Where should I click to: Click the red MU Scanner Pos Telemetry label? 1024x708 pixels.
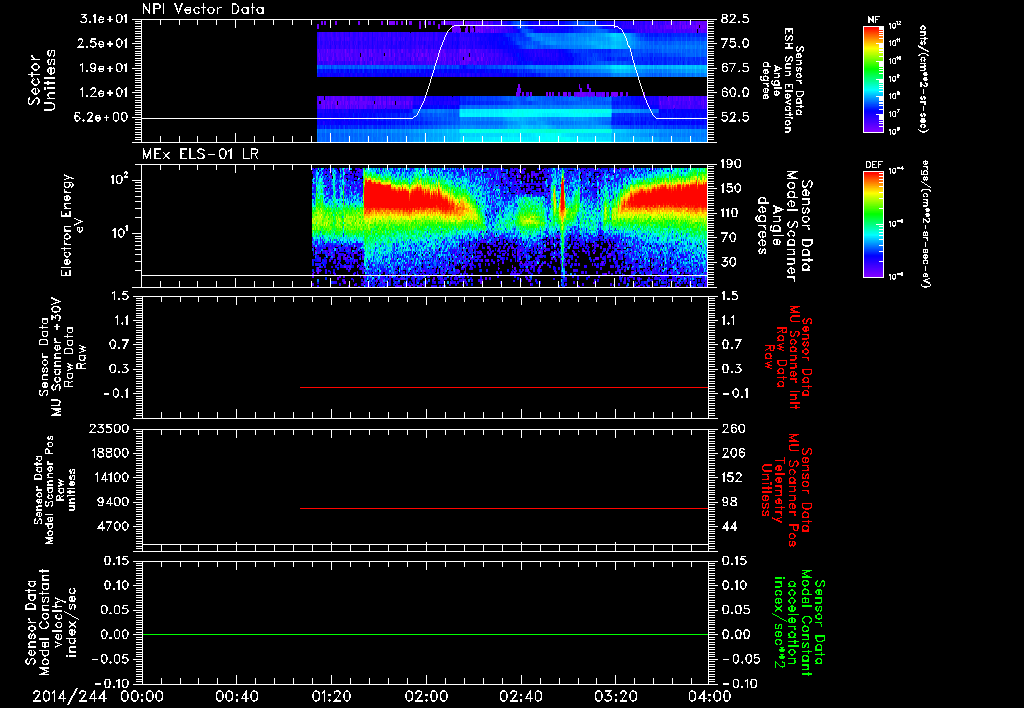[786, 490]
